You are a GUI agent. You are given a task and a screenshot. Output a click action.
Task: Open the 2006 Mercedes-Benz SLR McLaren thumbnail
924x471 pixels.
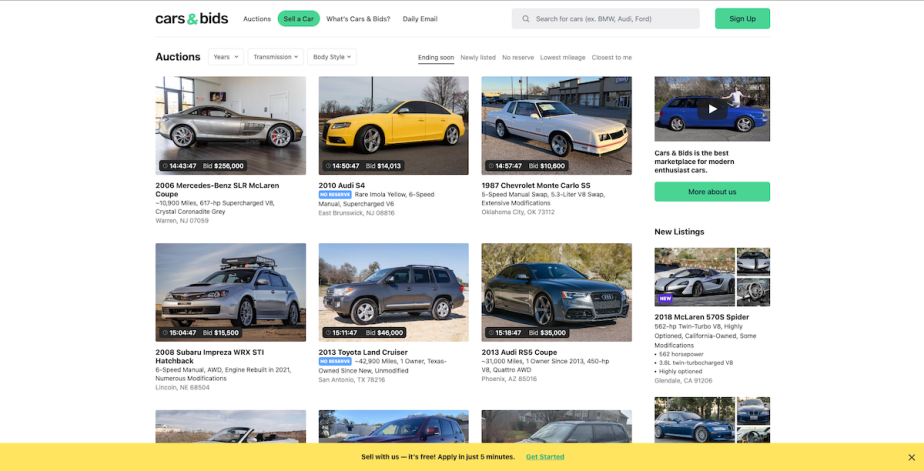point(230,125)
